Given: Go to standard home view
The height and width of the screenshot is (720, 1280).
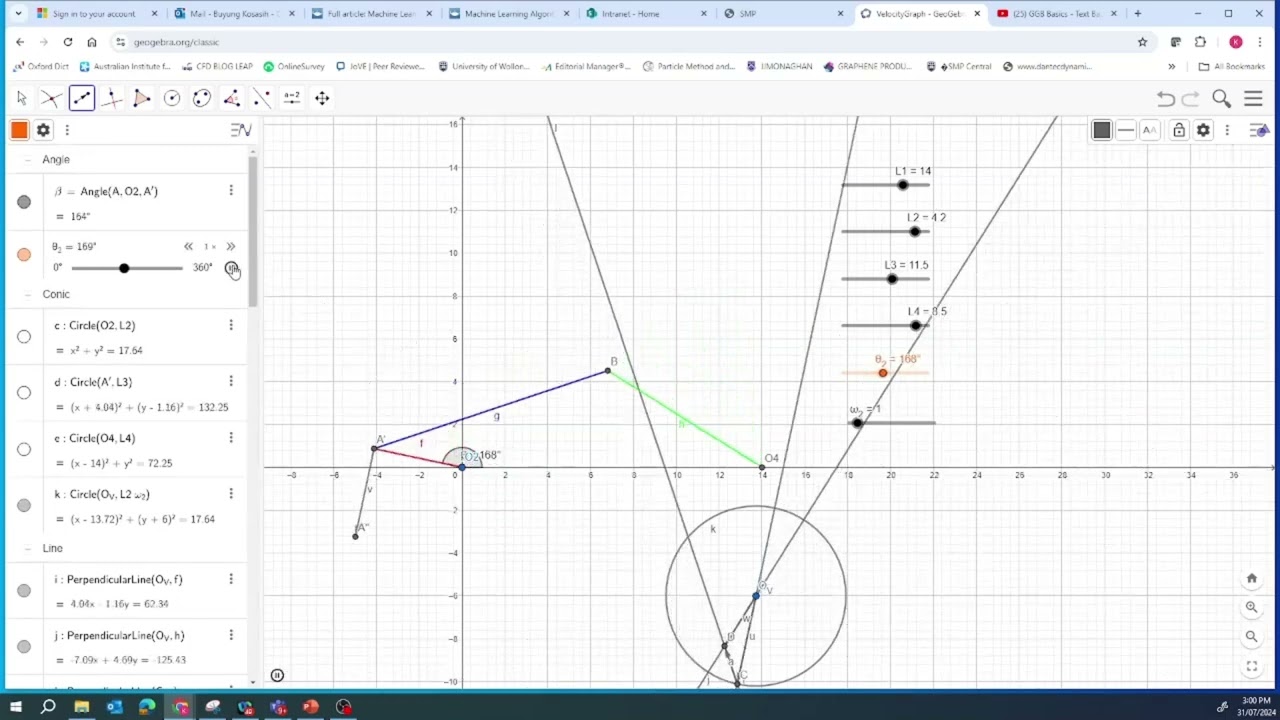Looking at the screenshot, I should [1252, 578].
